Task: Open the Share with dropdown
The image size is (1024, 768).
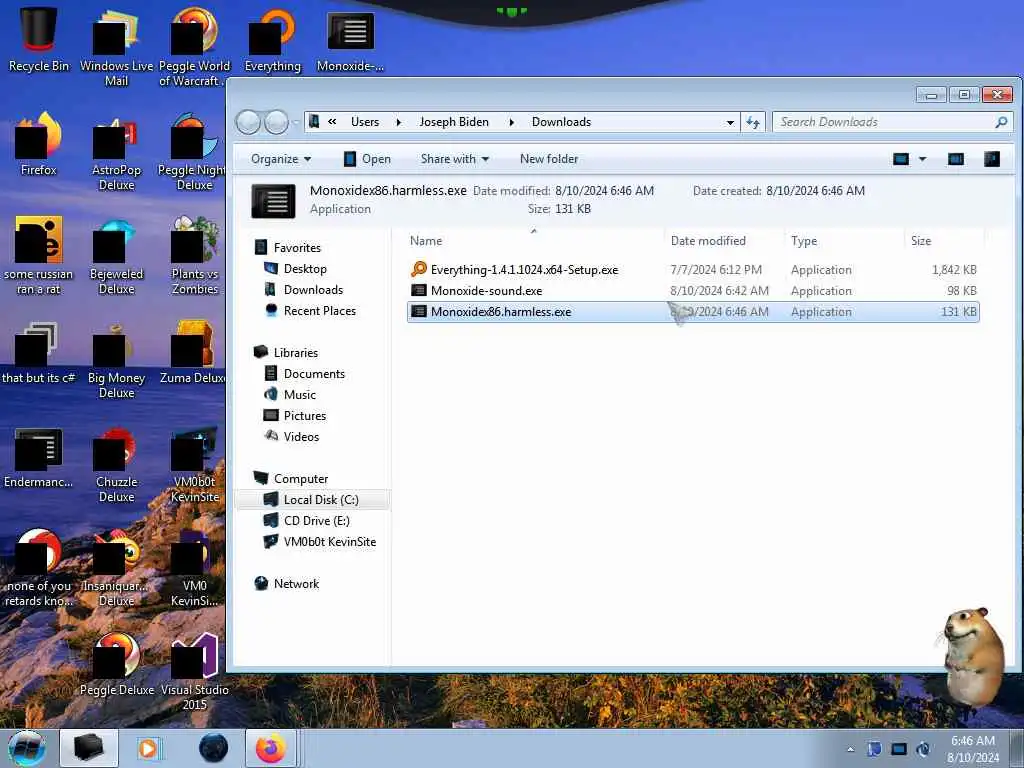Action: 455,159
